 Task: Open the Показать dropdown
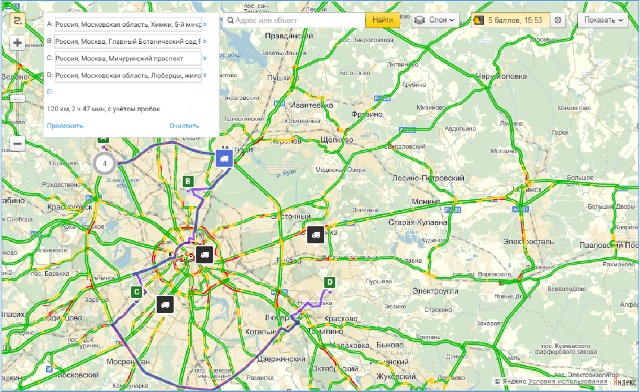click(x=603, y=20)
